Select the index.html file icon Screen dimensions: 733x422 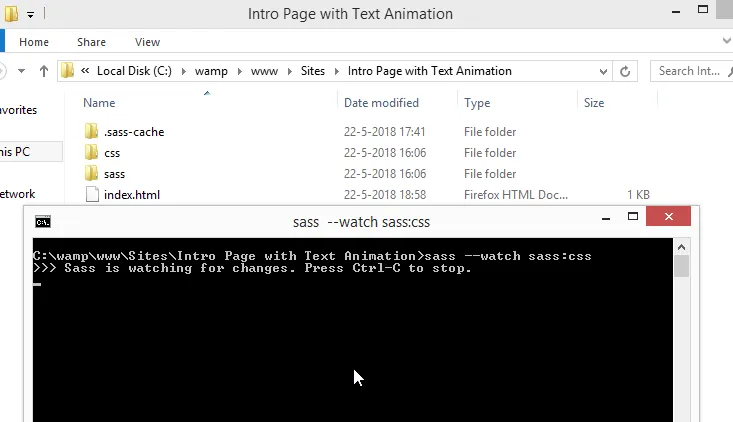[x=93, y=194]
